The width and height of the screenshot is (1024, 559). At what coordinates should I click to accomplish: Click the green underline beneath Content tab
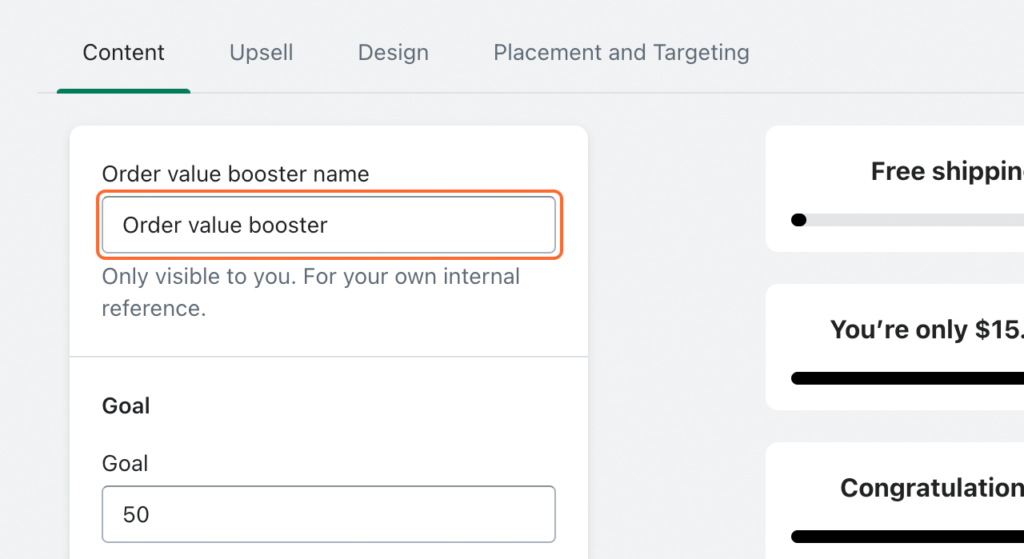pos(124,91)
